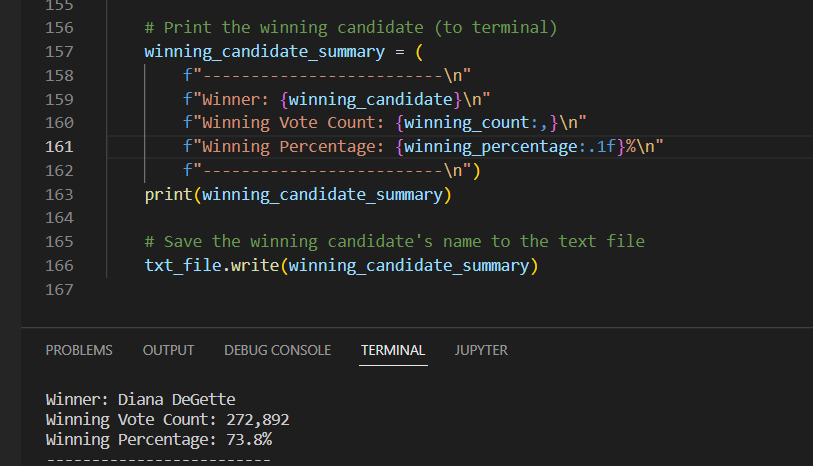Click line number 159 in gutter
The width and height of the screenshot is (814, 466).
coord(59,99)
